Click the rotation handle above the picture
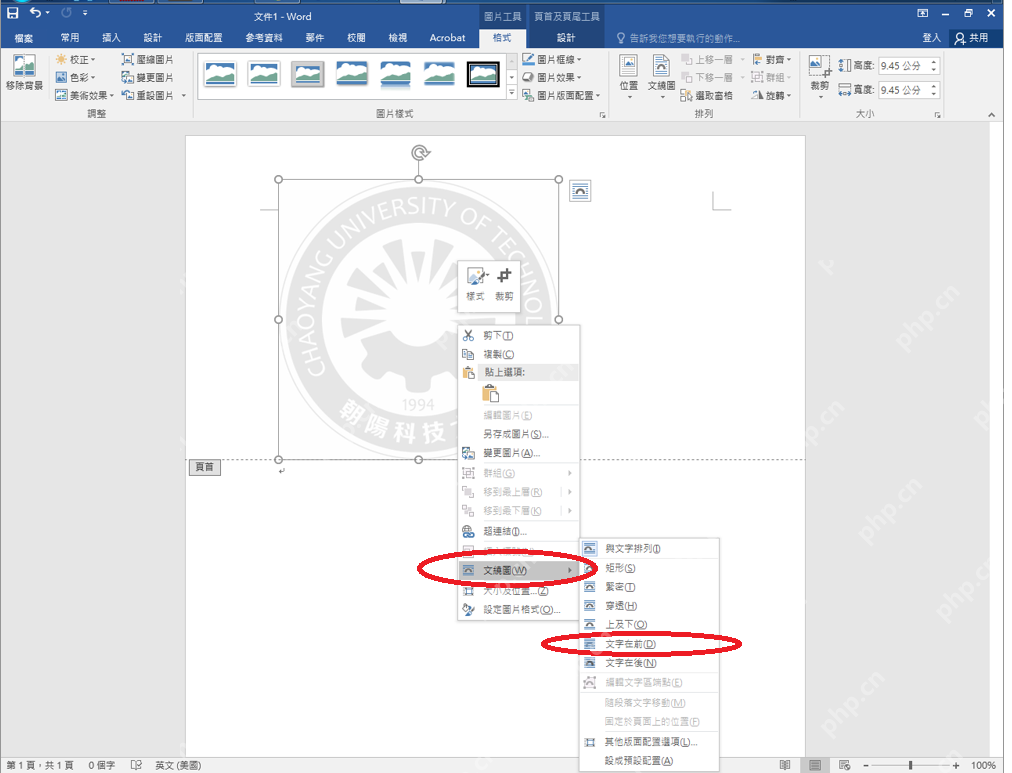Screen dimensions: 1012x773 [420, 153]
